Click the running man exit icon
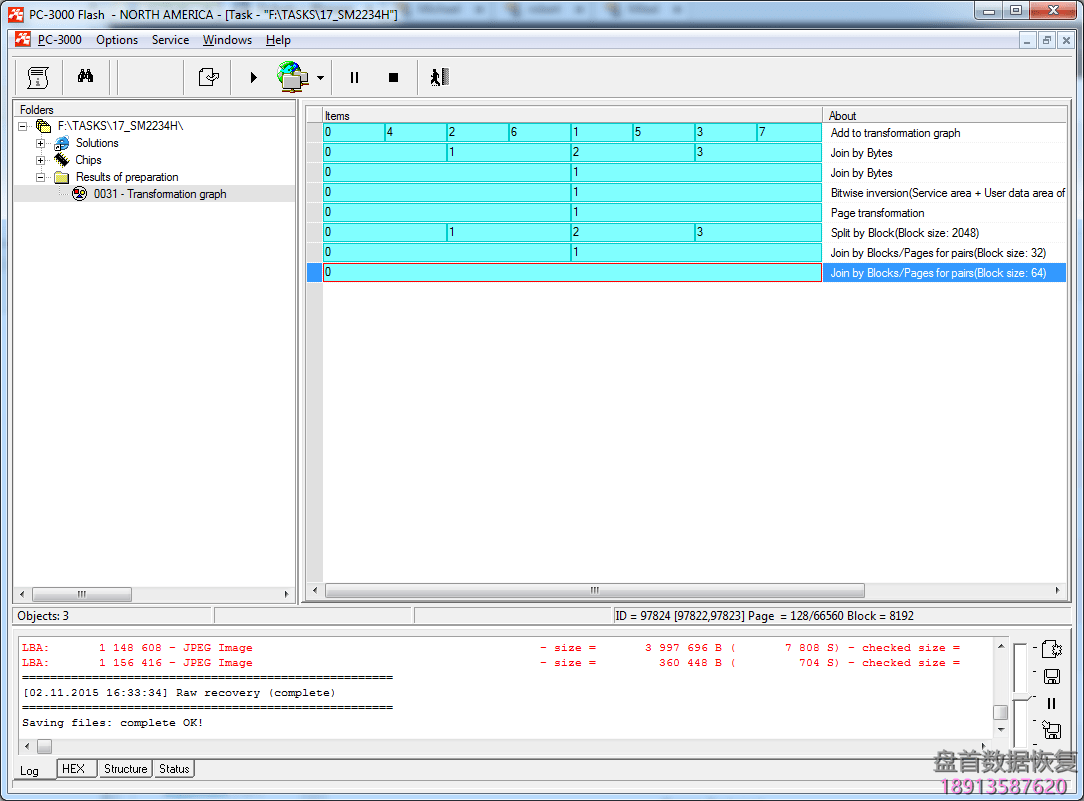 point(439,77)
